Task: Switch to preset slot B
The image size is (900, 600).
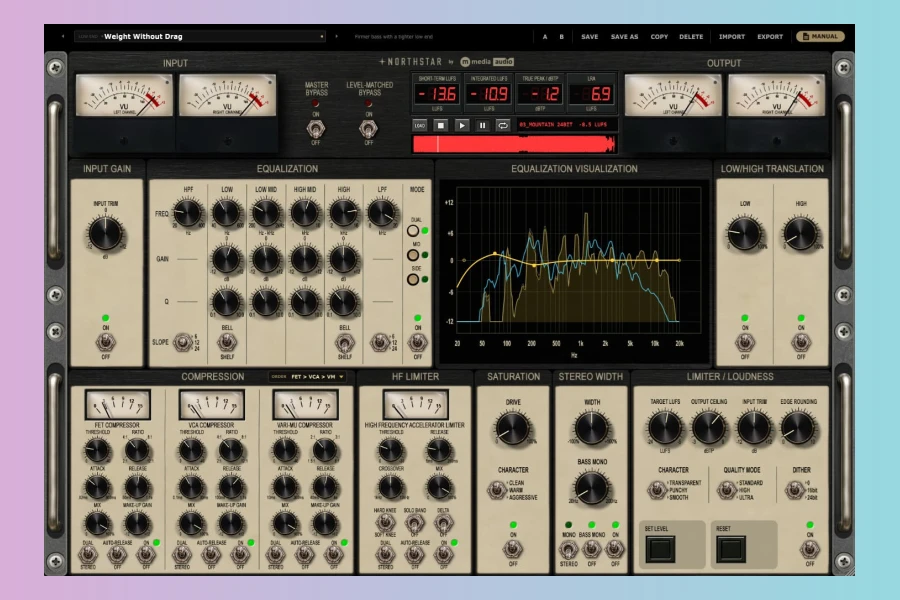Action: 561,37
